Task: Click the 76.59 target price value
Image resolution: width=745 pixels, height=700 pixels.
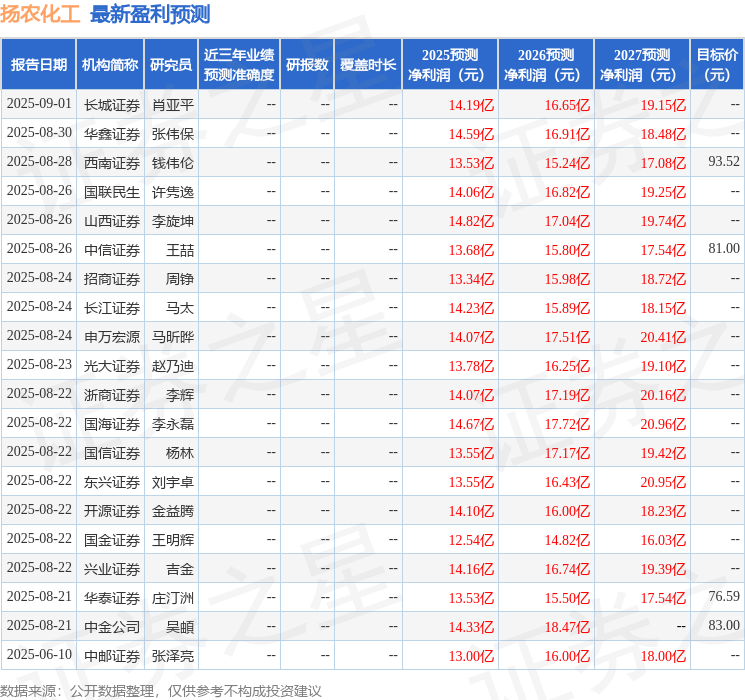Action: click(724, 596)
